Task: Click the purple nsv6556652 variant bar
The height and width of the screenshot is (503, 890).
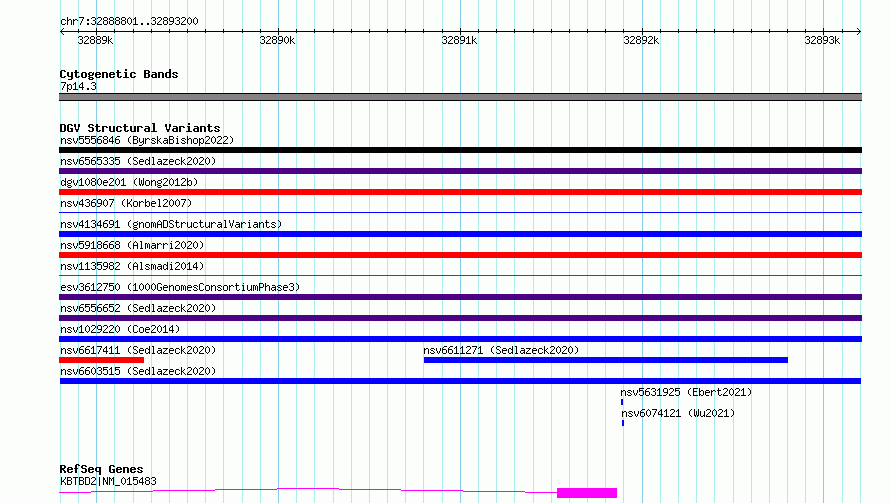Action: [460, 318]
